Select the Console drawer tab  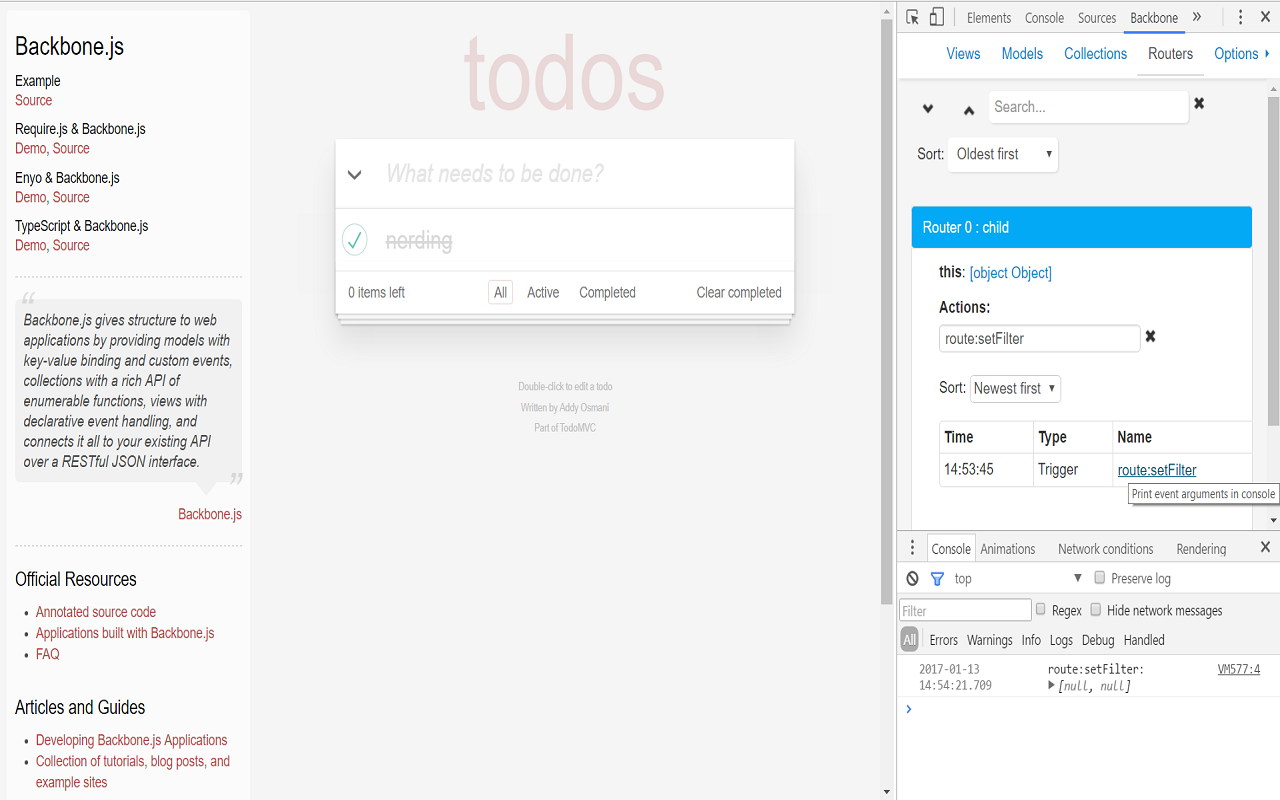(x=951, y=549)
